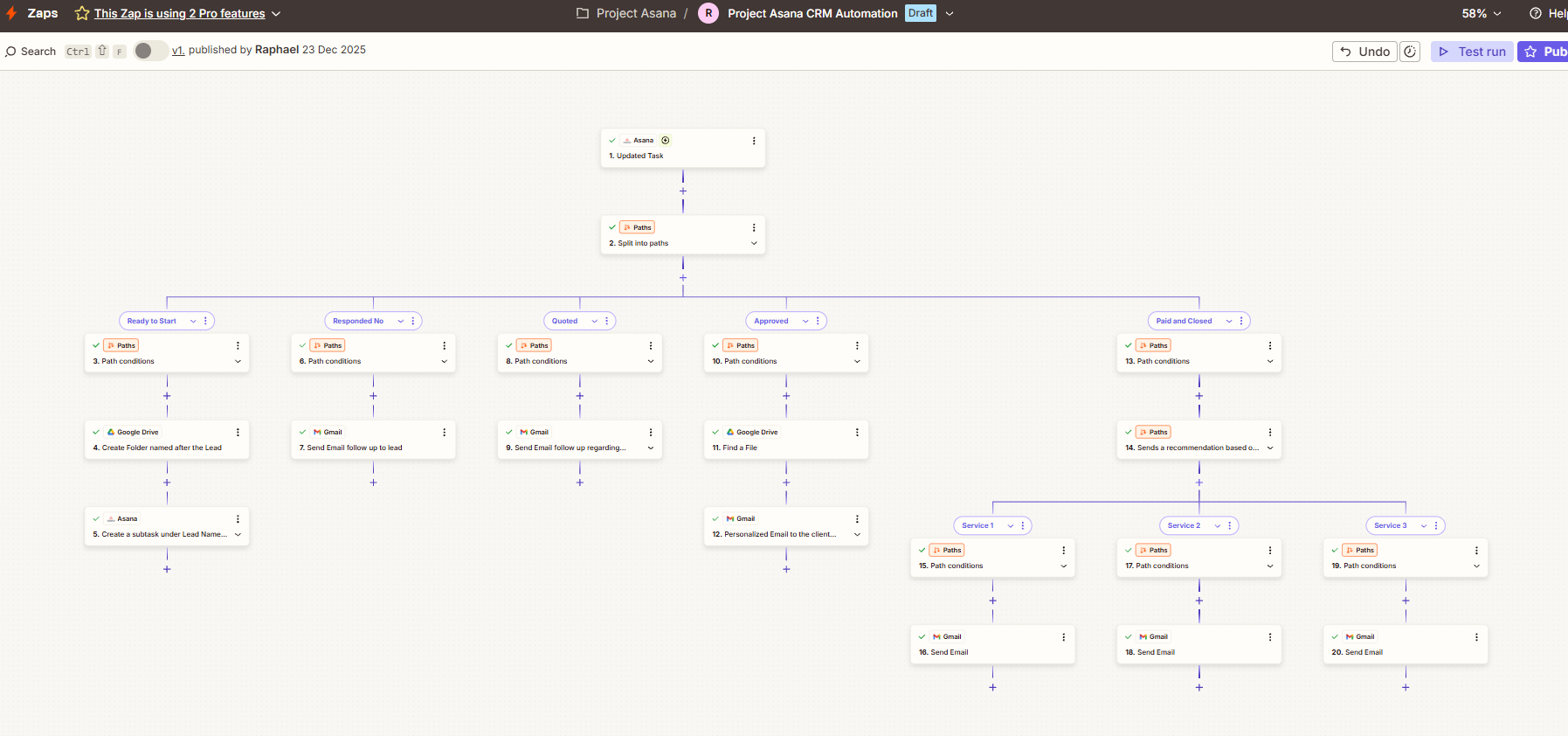Open options menu of Updated Task step
This screenshot has height=736, width=1568.
754,141
